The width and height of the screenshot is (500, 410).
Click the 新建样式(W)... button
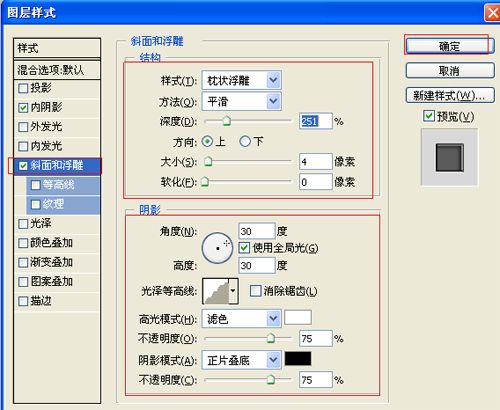(450, 95)
